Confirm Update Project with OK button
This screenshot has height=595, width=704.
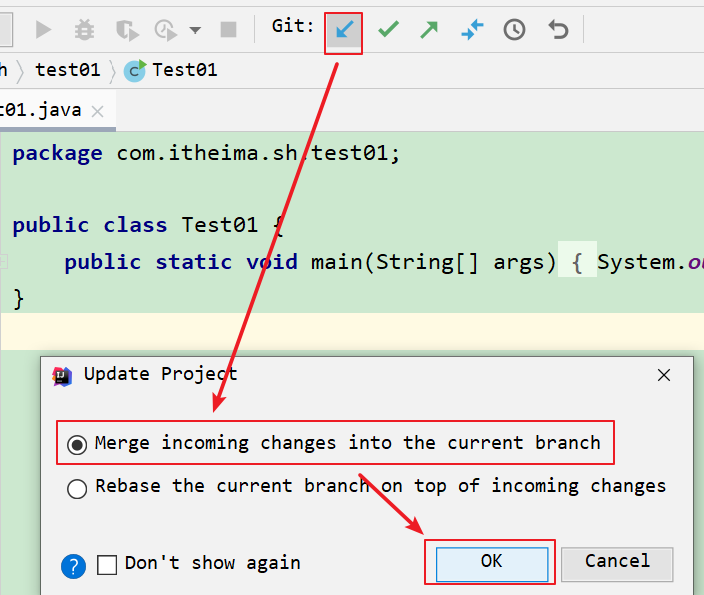(x=490, y=562)
